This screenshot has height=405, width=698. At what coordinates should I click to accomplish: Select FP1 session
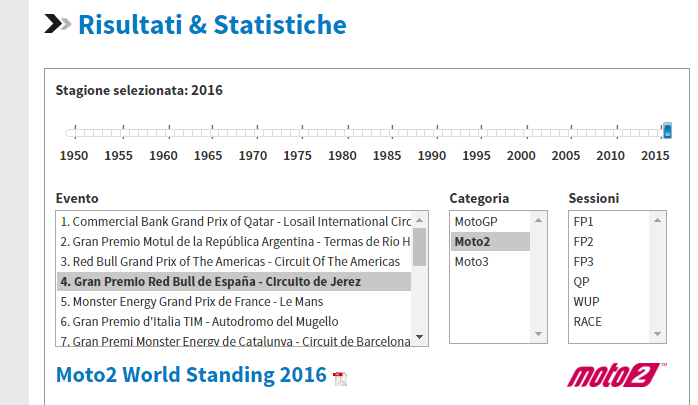point(609,222)
